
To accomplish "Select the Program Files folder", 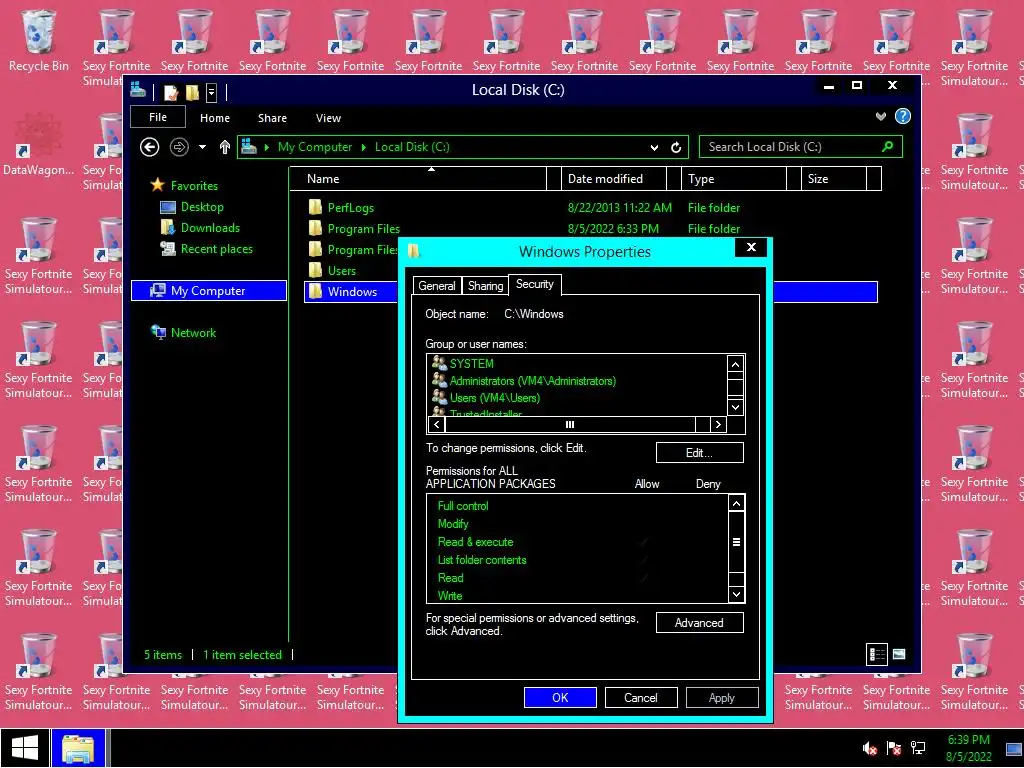I will coord(353,229).
